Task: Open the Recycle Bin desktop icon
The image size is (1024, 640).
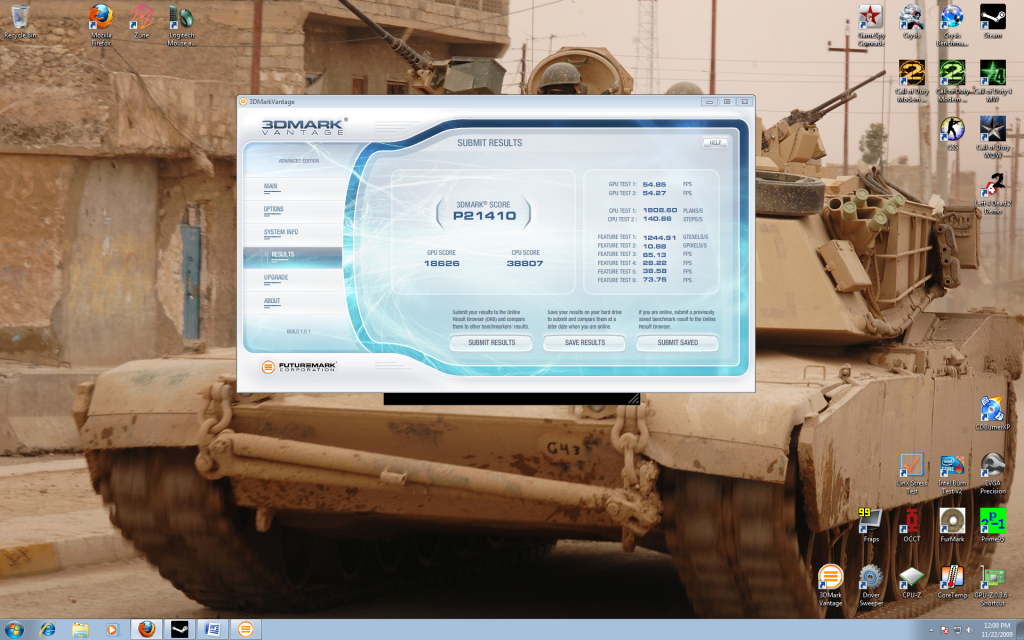Action: (x=20, y=22)
